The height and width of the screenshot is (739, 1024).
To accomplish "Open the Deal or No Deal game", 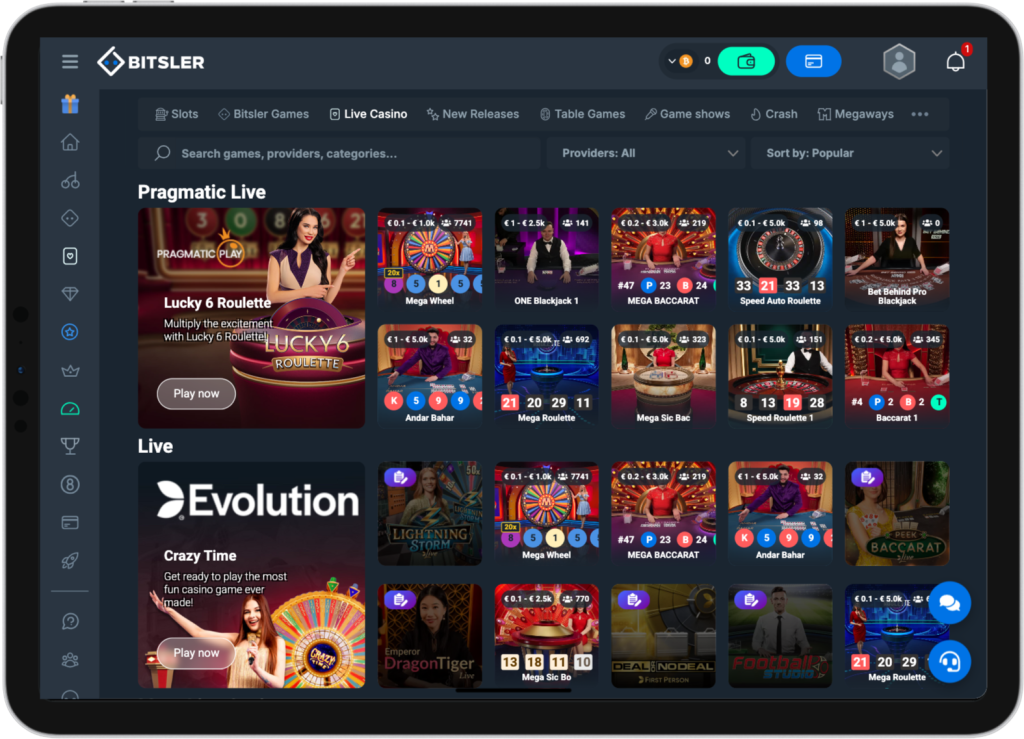I will pos(664,636).
